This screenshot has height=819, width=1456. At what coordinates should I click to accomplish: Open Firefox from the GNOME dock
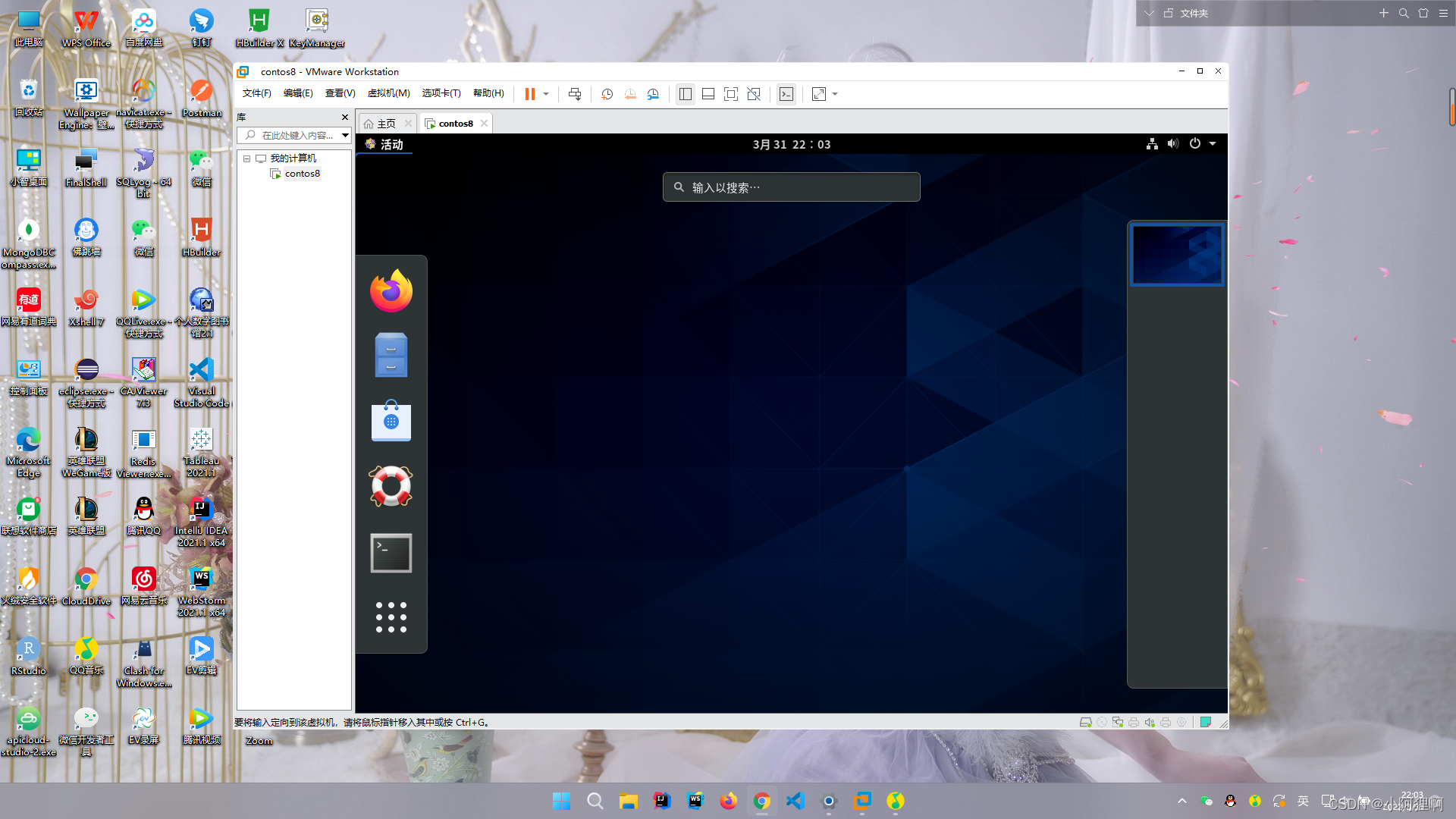coord(391,291)
